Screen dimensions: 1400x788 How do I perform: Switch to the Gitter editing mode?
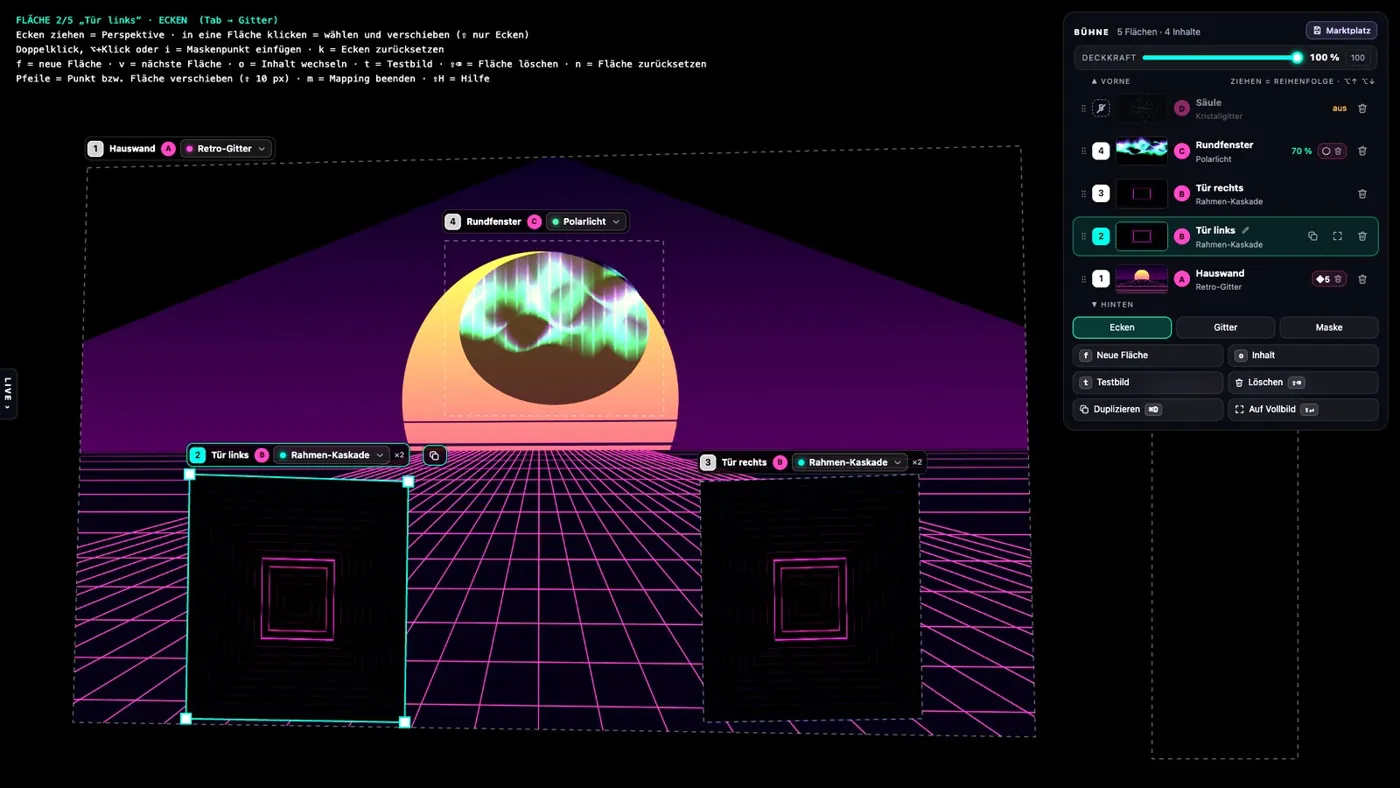tap(1225, 327)
